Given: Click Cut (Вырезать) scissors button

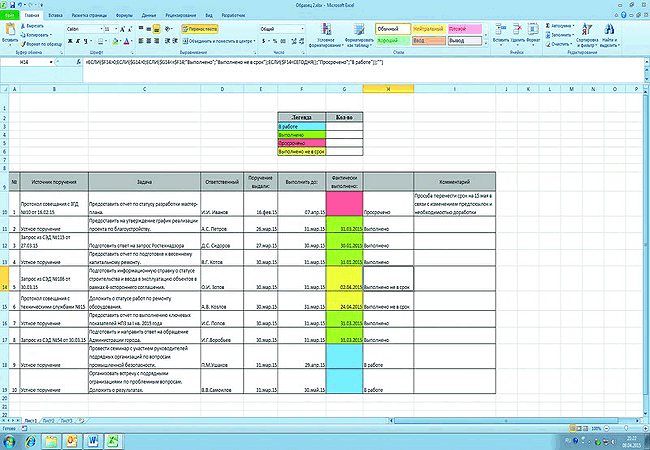Looking at the screenshot, I should pos(32,26).
